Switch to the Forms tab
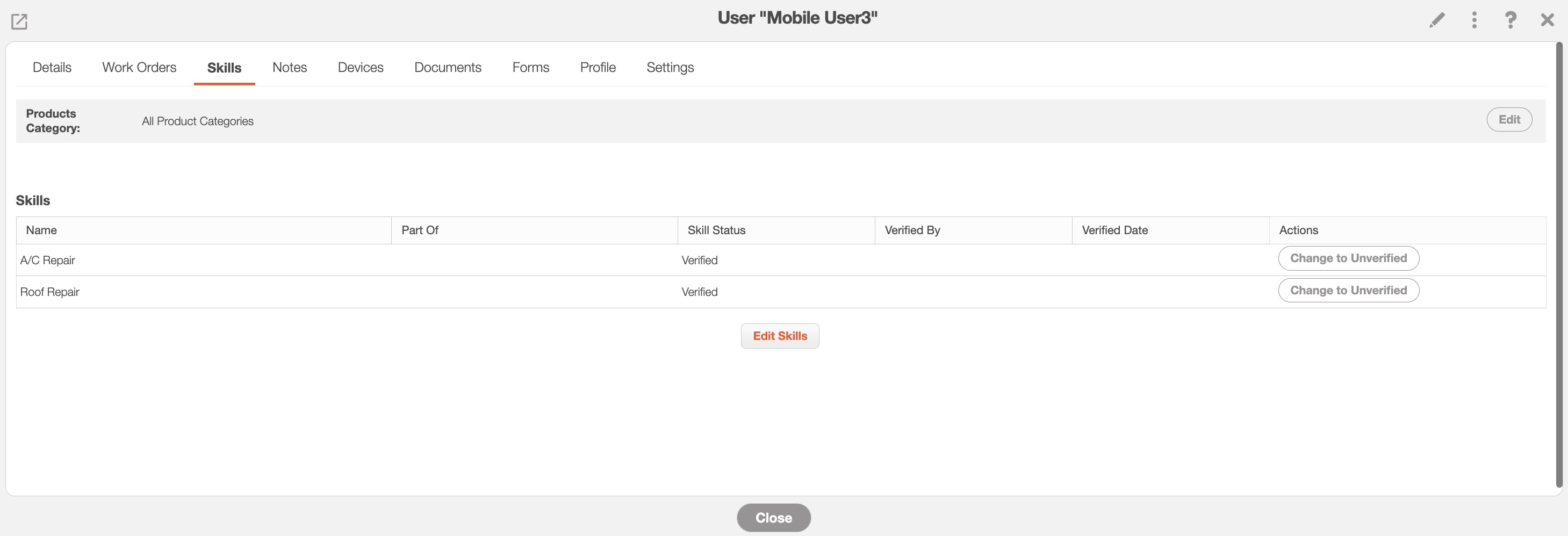 click(530, 68)
